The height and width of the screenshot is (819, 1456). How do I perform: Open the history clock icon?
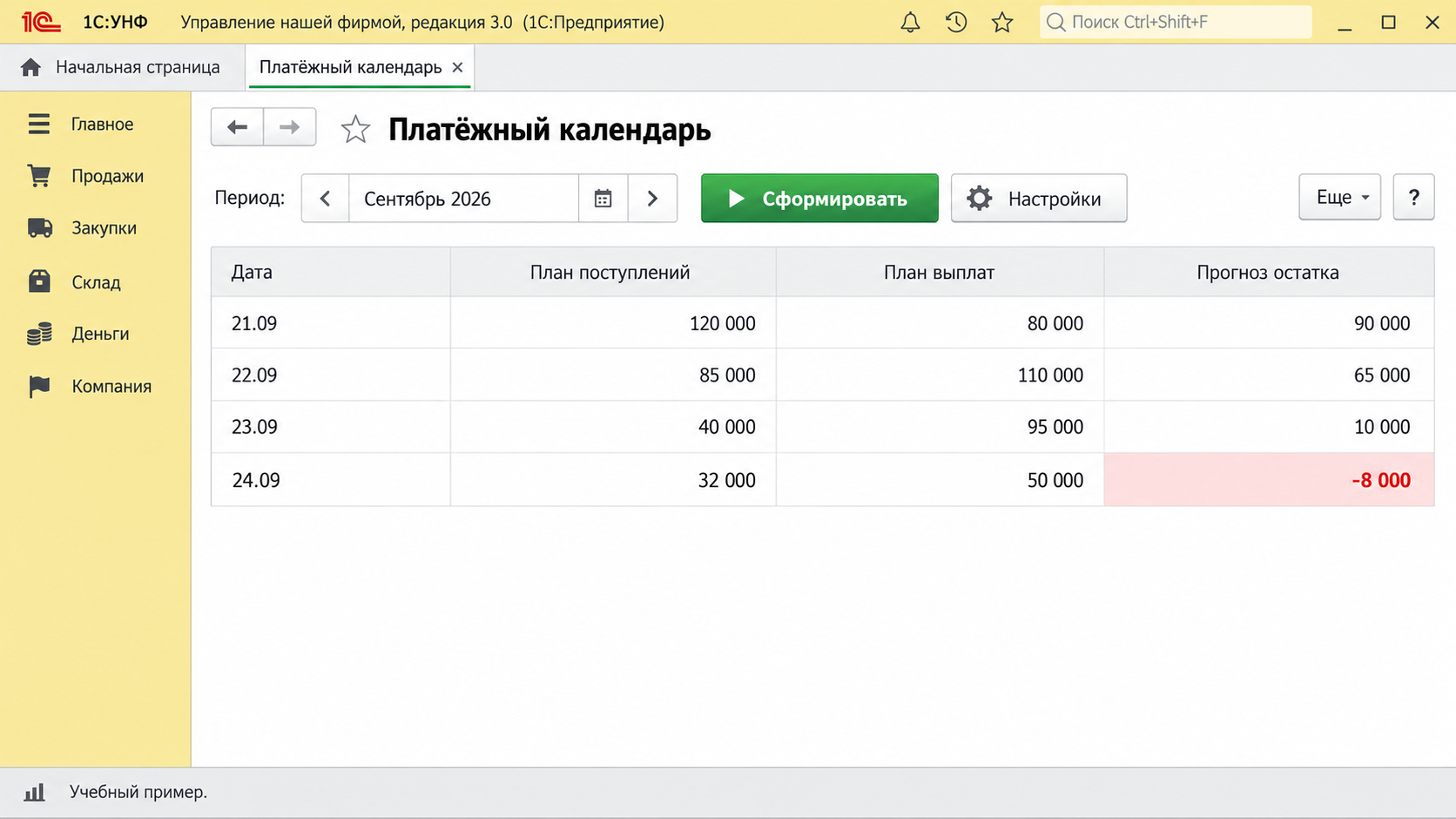(956, 23)
